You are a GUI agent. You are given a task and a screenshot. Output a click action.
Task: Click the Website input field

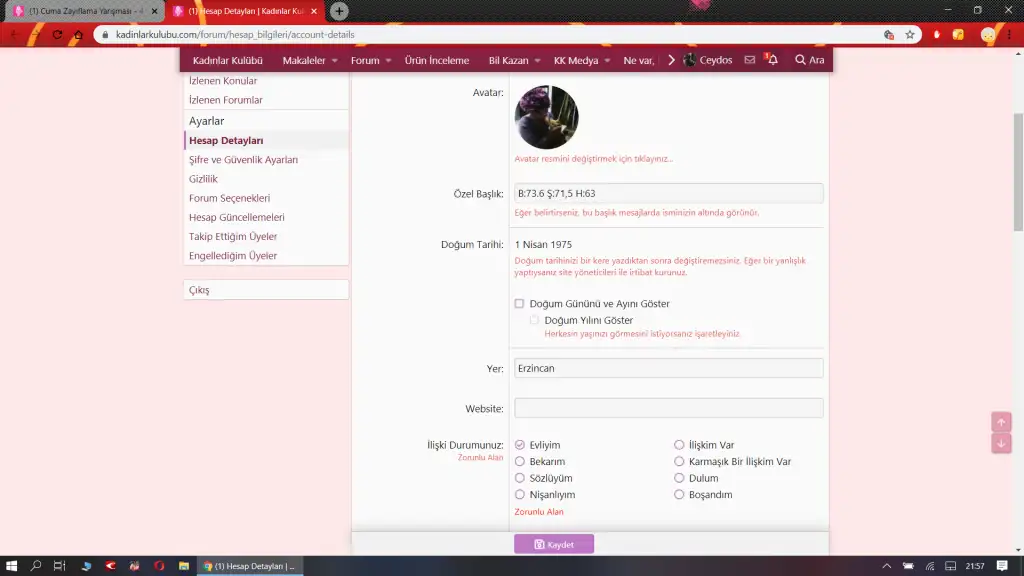668,408
